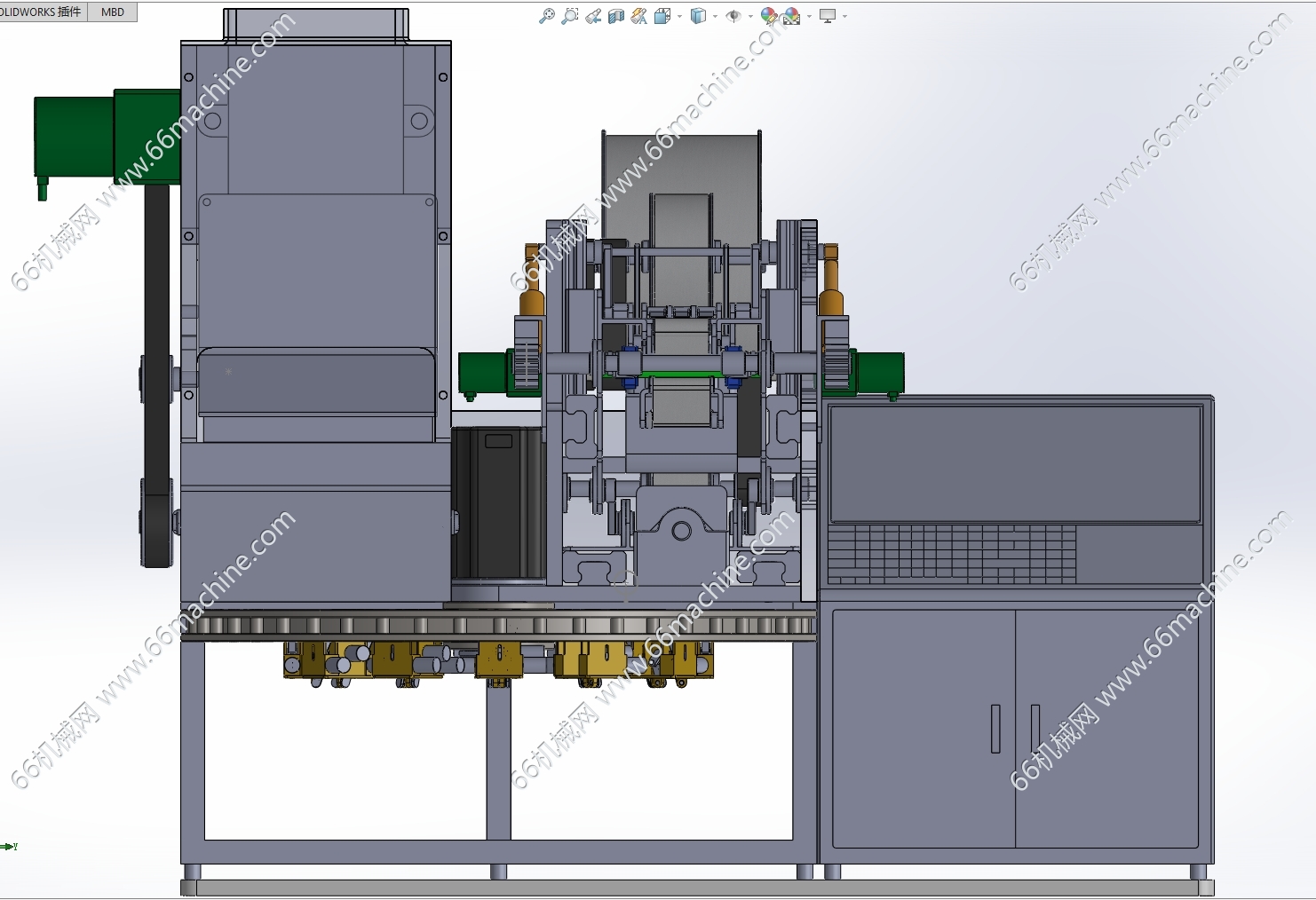Viewport: 1316px width, 900px height.
Task: Click the View Orientation cube icon
Action: (662, 16)
